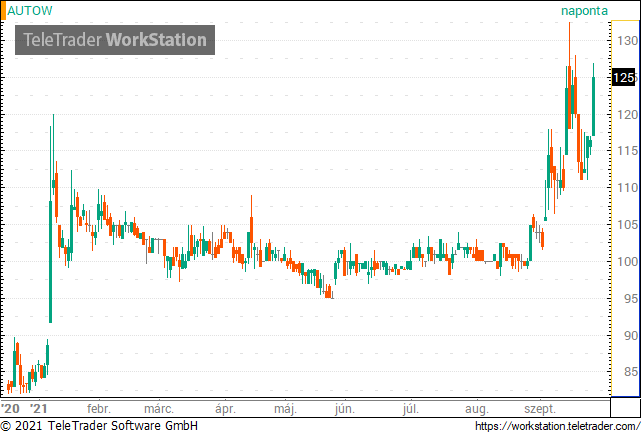Viewport: 641px width, 435px height.
Task: Click the AUTOW ticker symbol label
Action: (30, 10)
